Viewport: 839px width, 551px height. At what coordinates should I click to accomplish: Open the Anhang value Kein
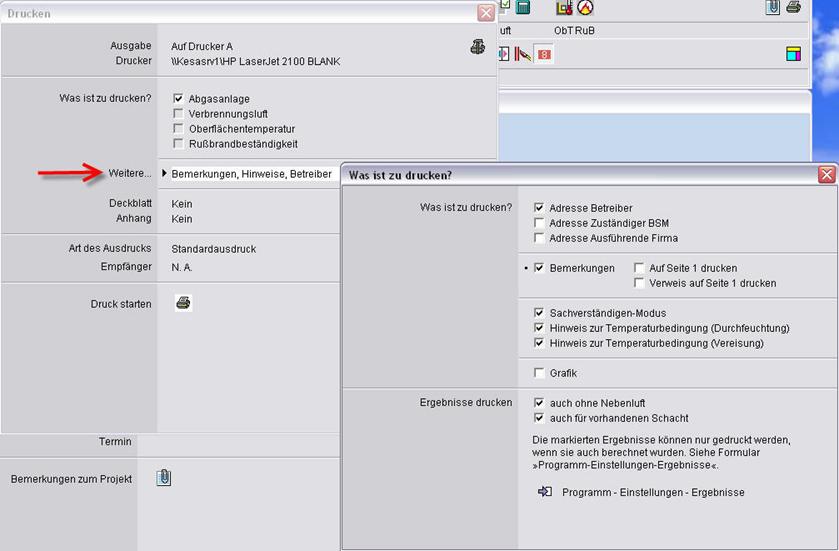(x=182, y=219)
